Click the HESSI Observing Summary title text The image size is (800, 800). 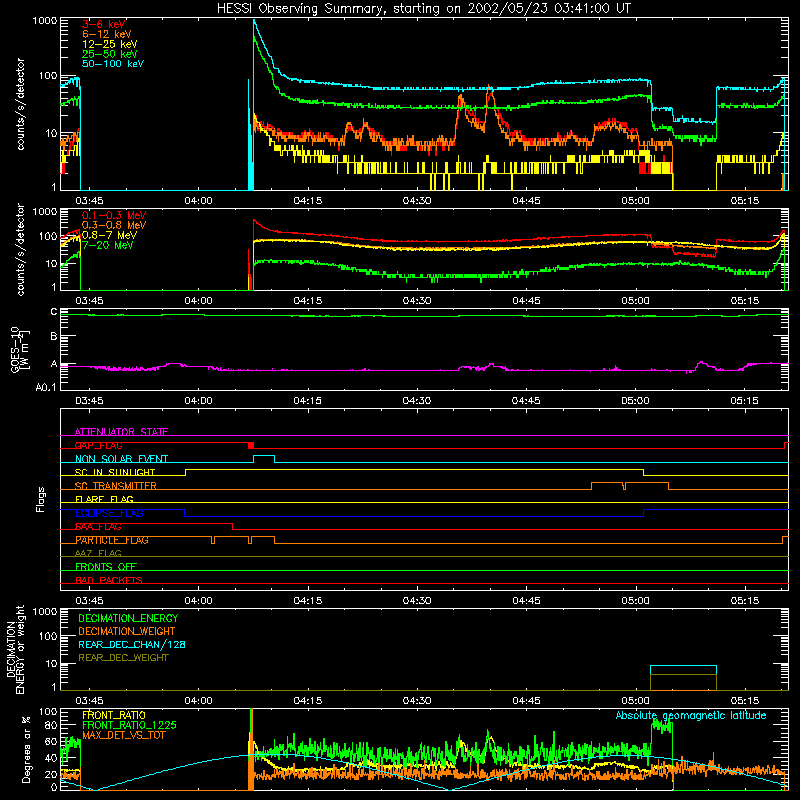tap(423, 9)
